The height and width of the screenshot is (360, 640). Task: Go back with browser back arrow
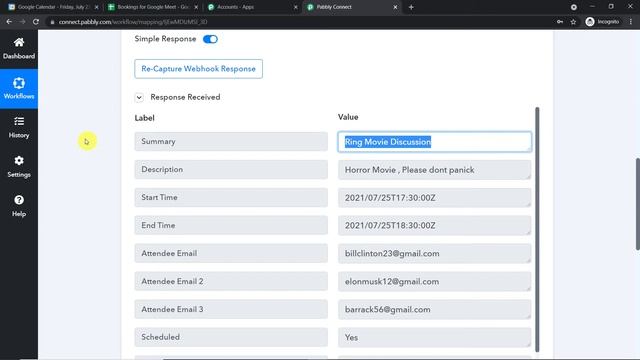point(9,22)
